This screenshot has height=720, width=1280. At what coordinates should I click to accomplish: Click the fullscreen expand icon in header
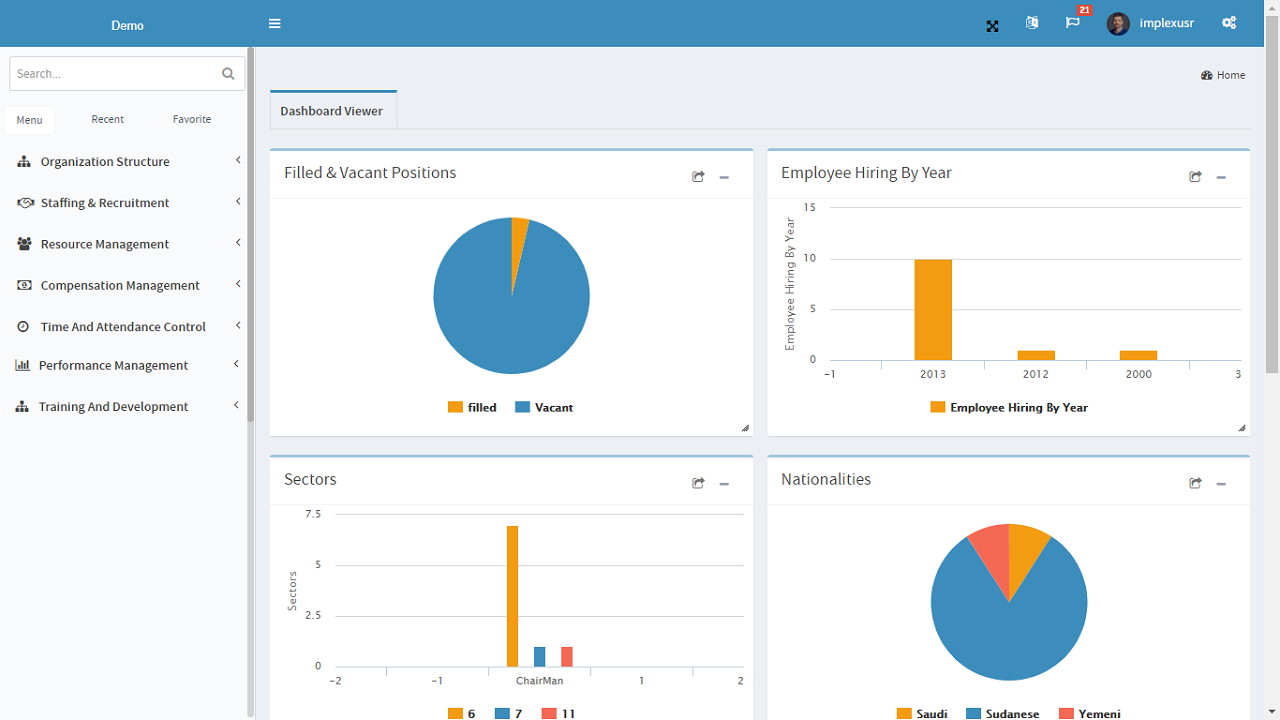tap(992, 26)
